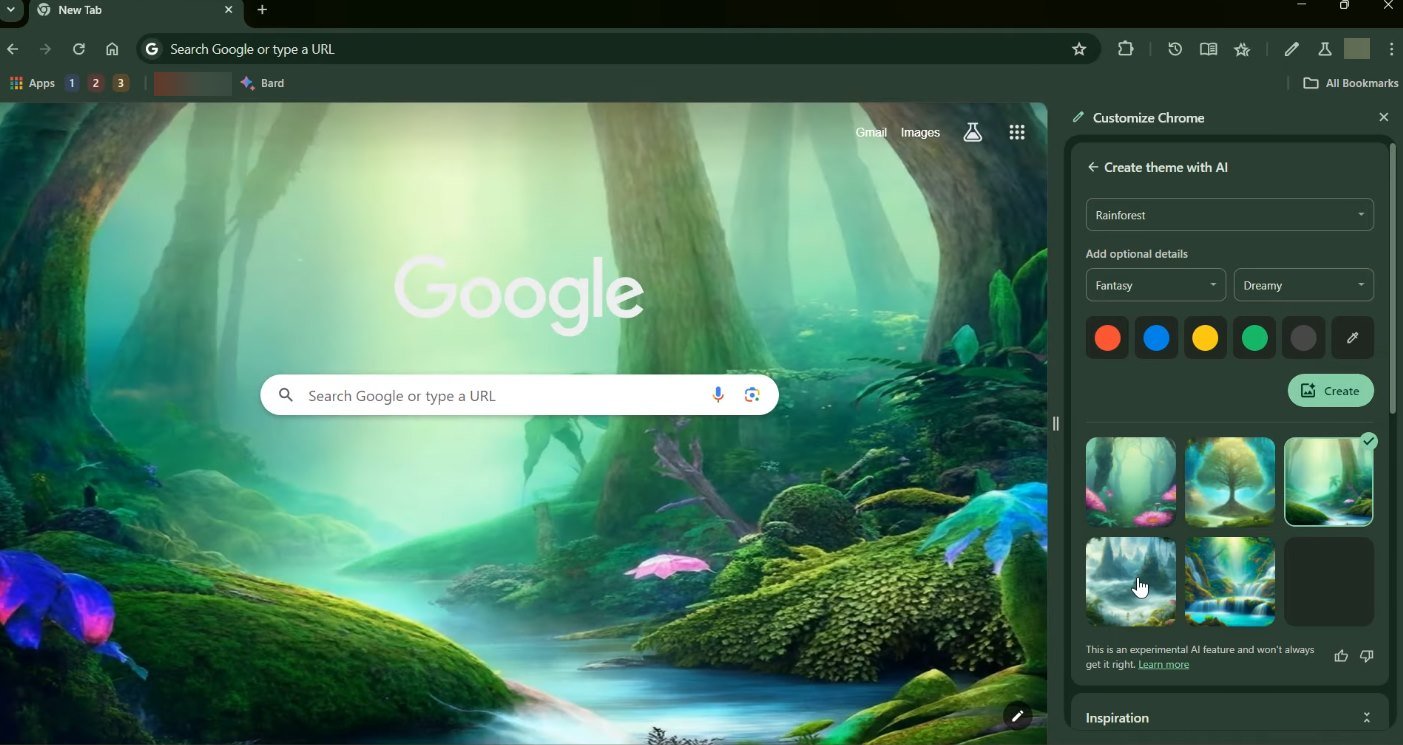Select the foggy mountains thumbnail

coord(1131,582)
